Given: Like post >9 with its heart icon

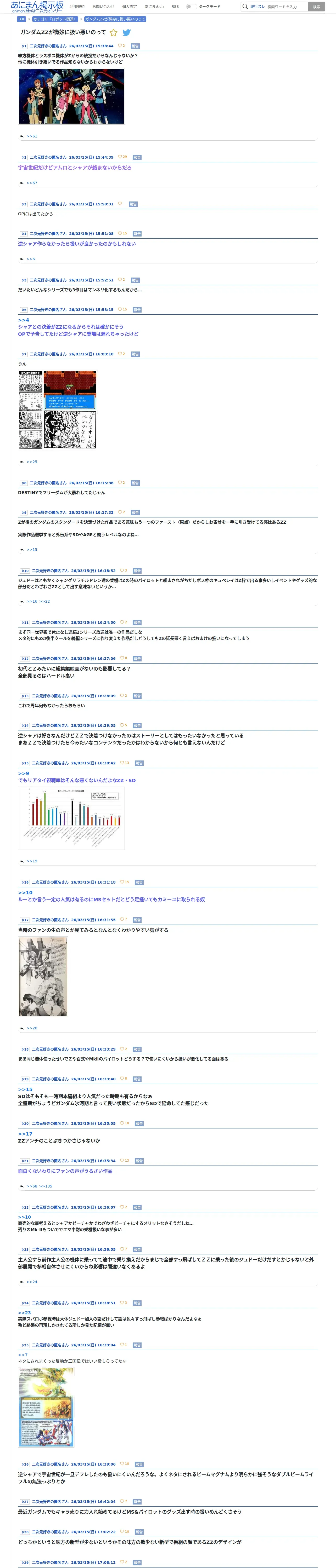Looking at the screenshot, I should pyautogui.click(x=120, y=512).
